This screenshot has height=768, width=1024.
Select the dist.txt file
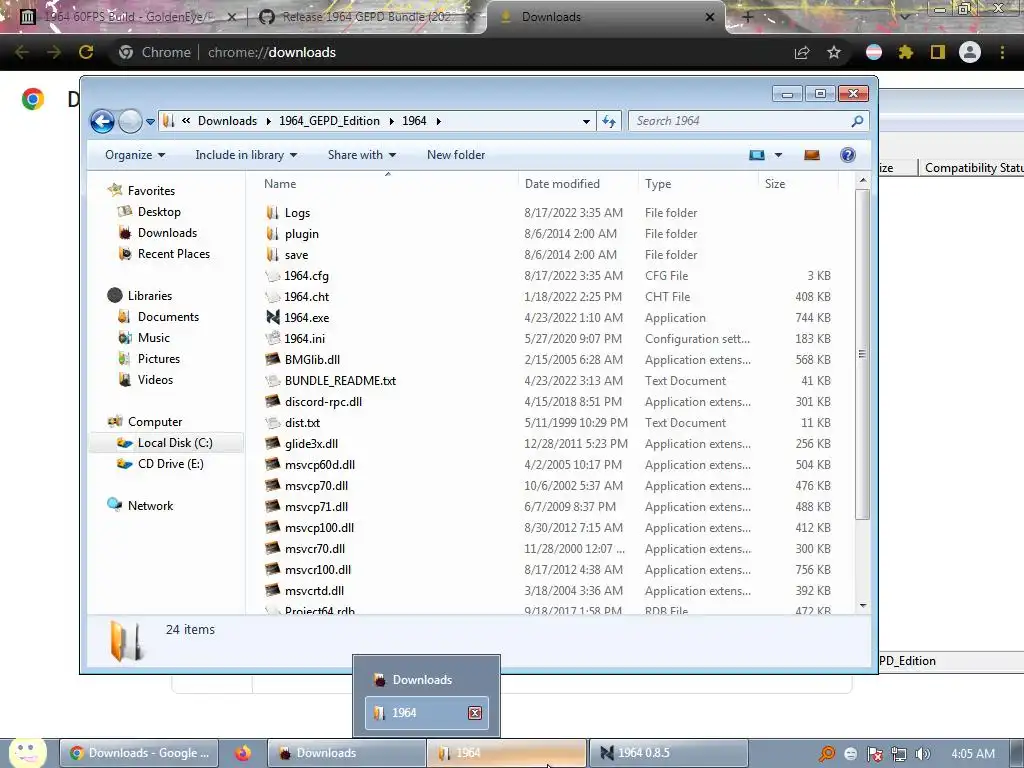(302, 423)
